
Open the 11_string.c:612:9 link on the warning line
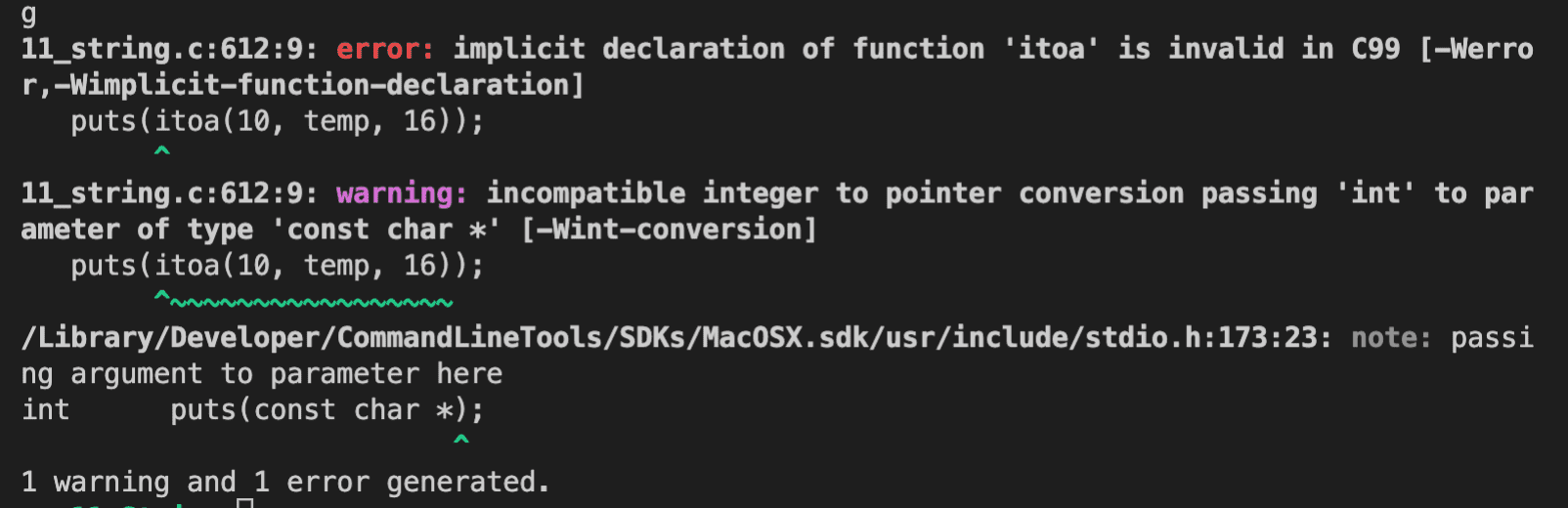tap(168, 193)
